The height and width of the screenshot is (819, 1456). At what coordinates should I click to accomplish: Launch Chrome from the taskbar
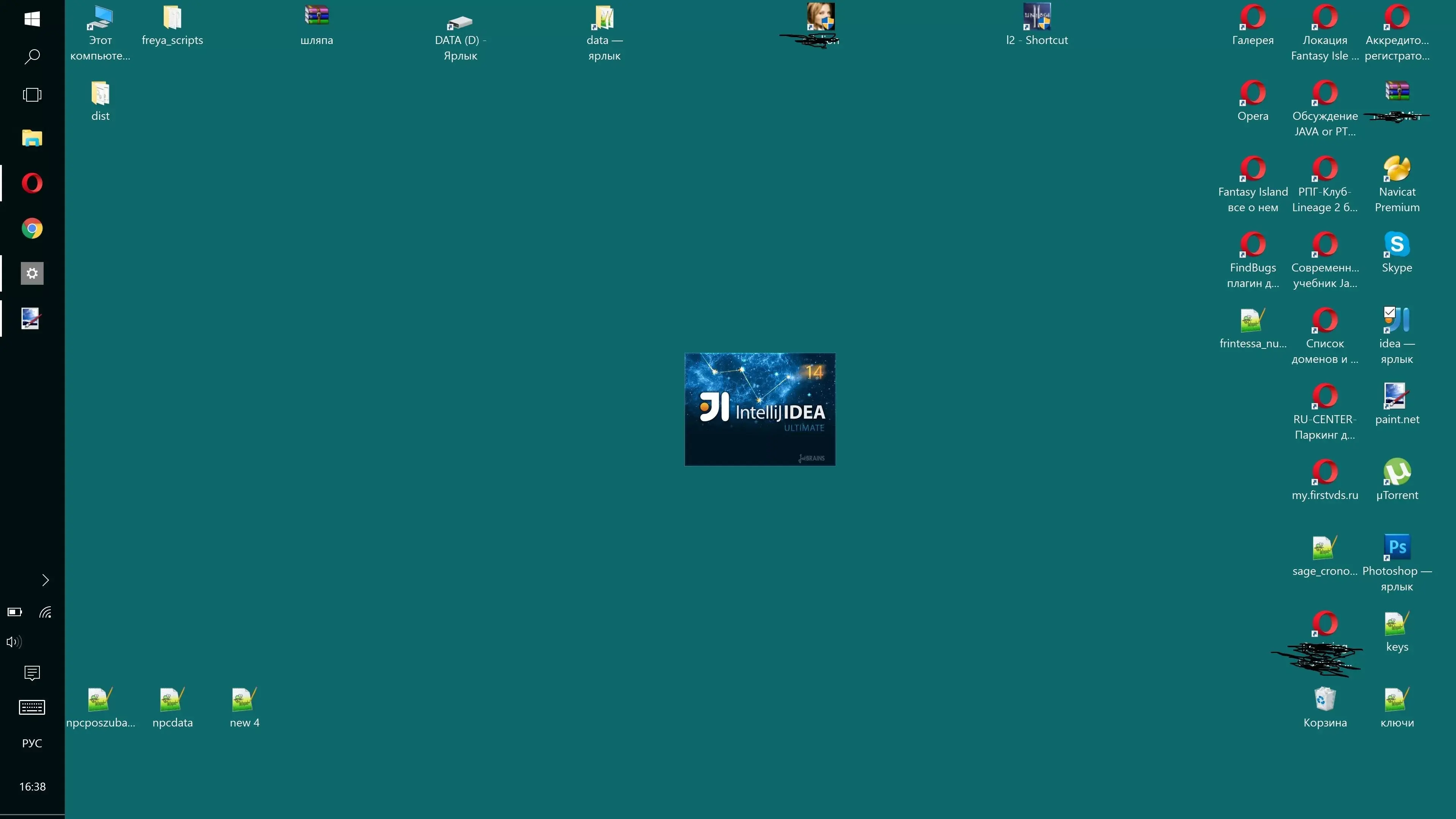click(x=32, y=228)
